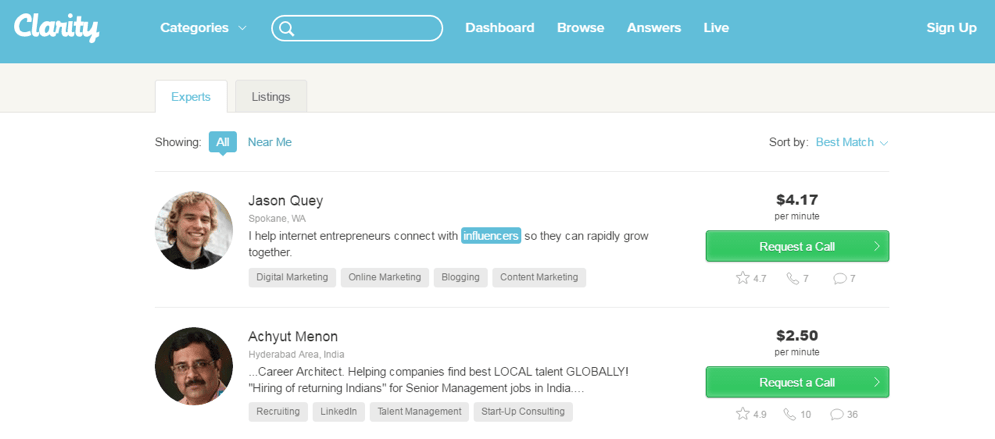This screenshot has height=439, width=995.
Task: Switch to the Experts tab
Action: point(191,96)
